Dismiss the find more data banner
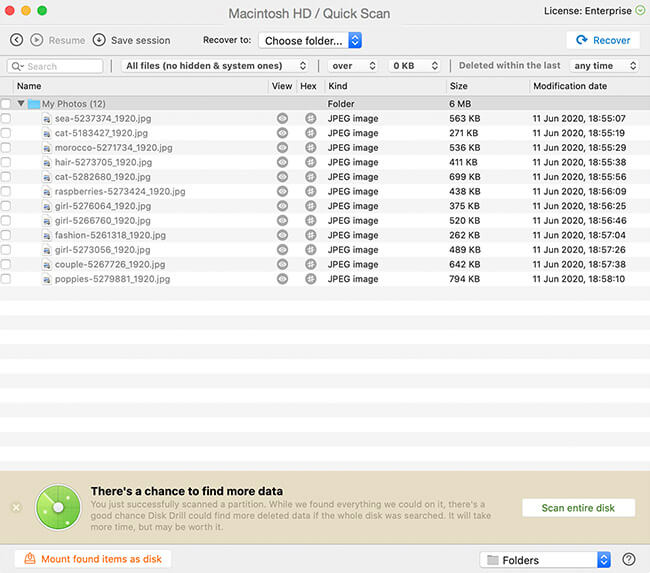The image size is (650, 573). [16, 507]
